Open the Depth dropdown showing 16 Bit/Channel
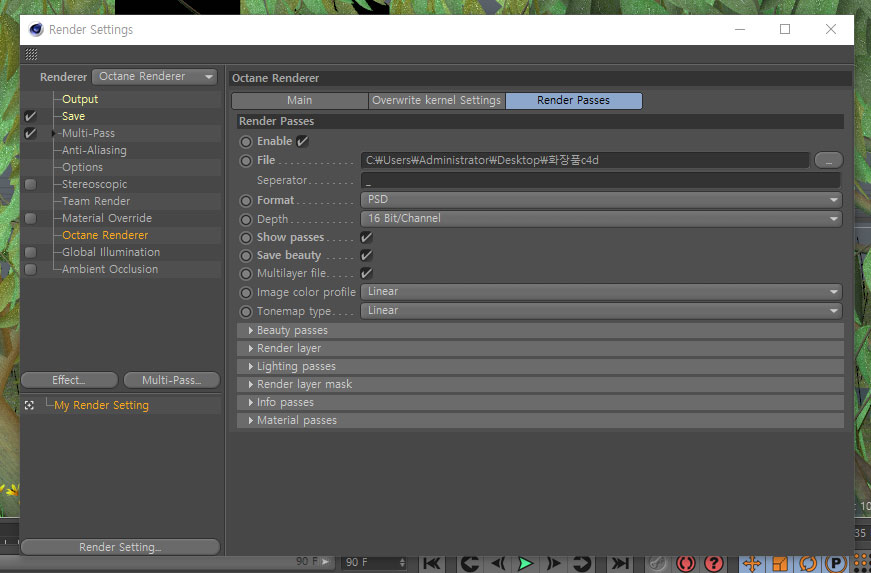871x573 pixels. point(601,219)
